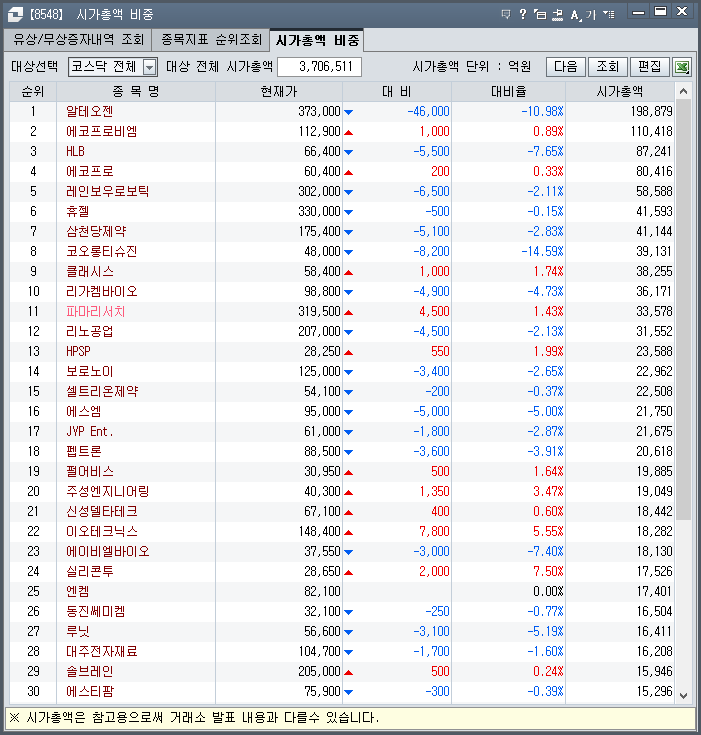Select stock 대주전자재료
This screenshot has height=735, width=701.
[101, 652]
